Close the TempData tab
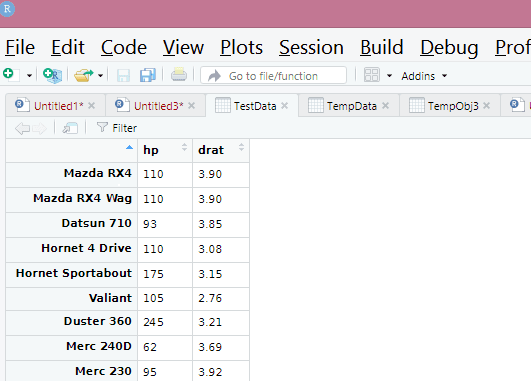 385,106
